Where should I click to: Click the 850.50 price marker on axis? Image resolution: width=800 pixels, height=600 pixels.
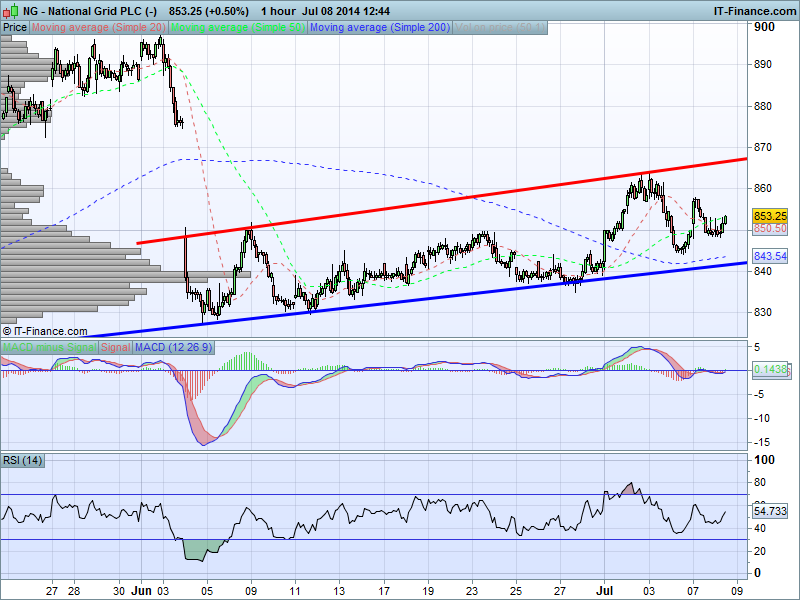(773, 229)
